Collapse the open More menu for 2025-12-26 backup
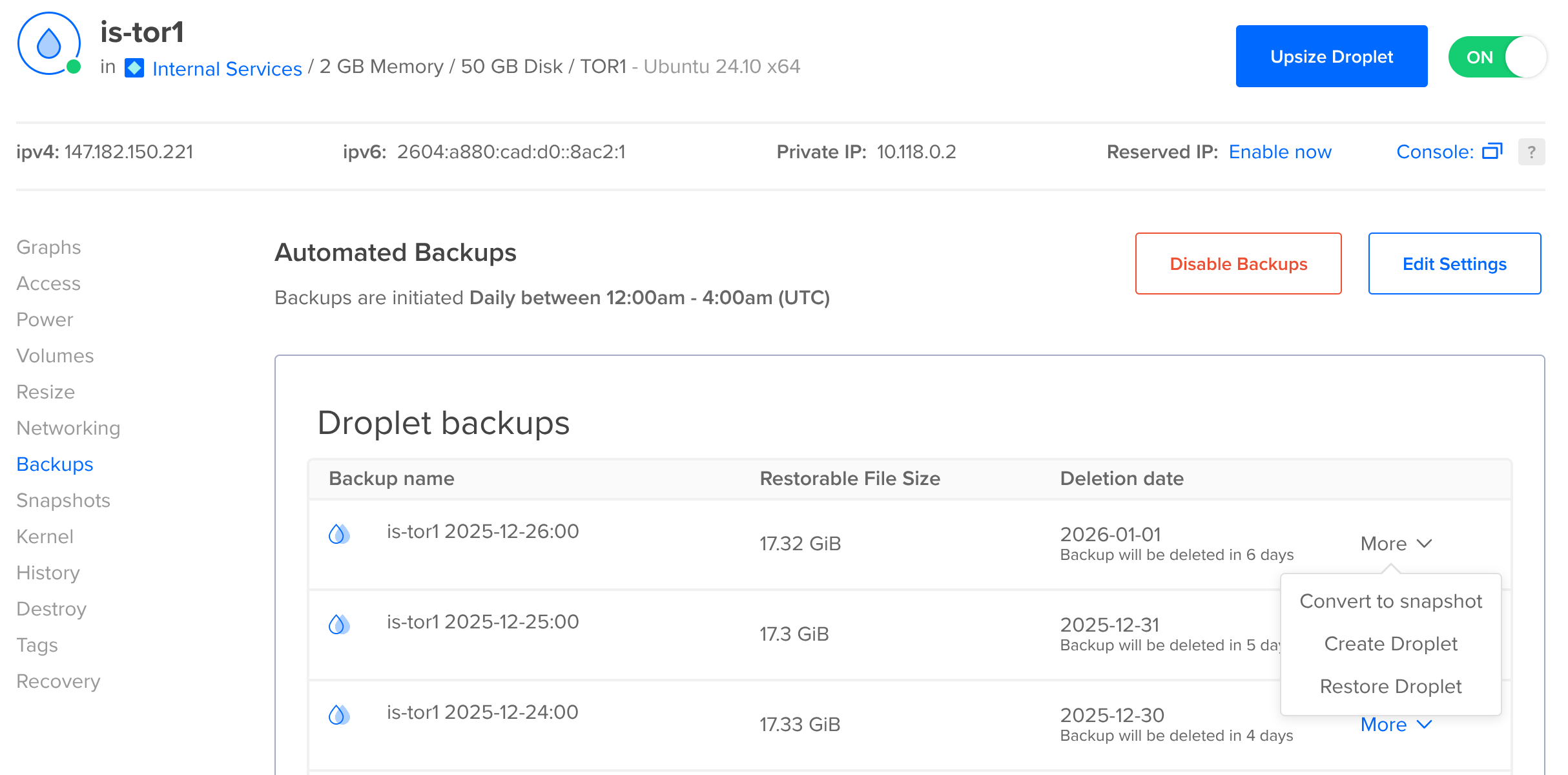The width and height of the screenshot is (1568, 775). click(x=1396, y=543)
